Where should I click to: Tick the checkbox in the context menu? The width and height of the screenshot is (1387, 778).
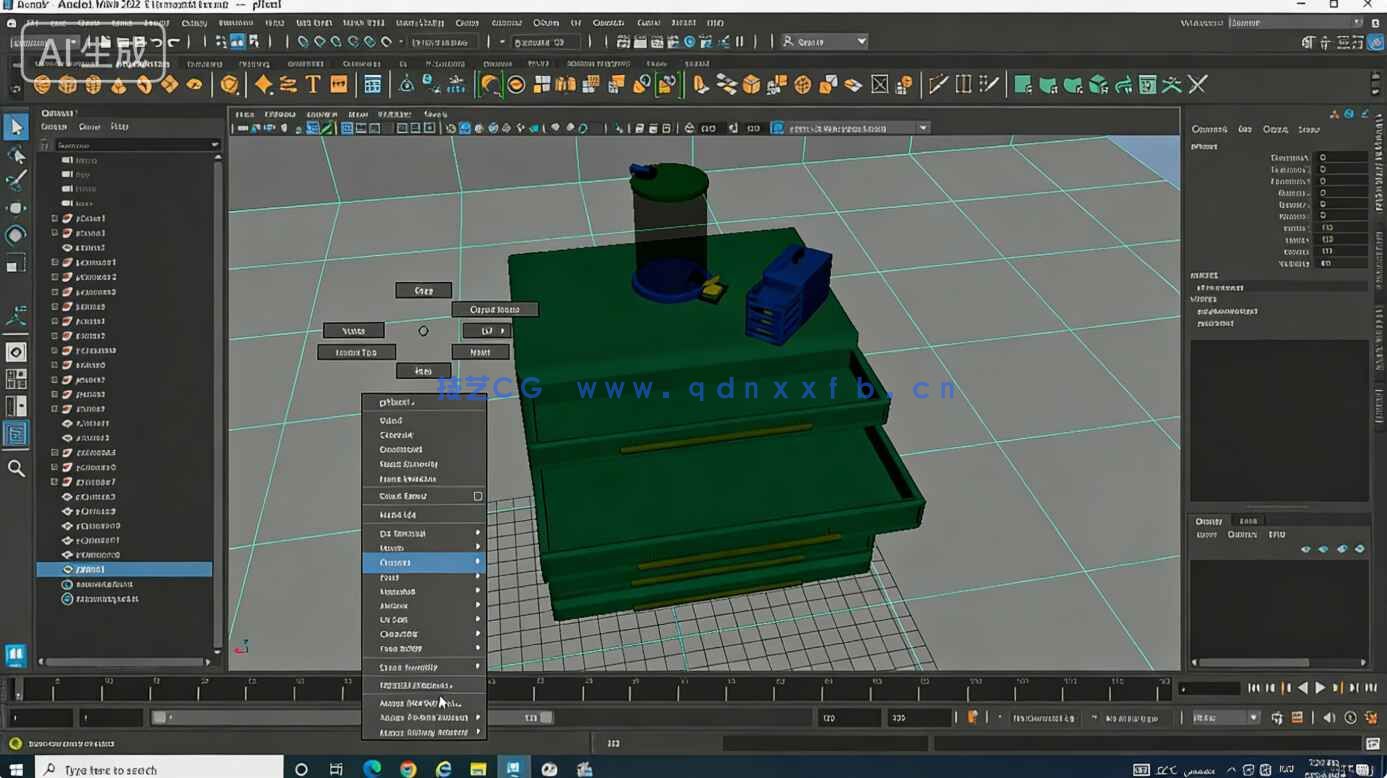pyautogui.click(x=477, y=496)
